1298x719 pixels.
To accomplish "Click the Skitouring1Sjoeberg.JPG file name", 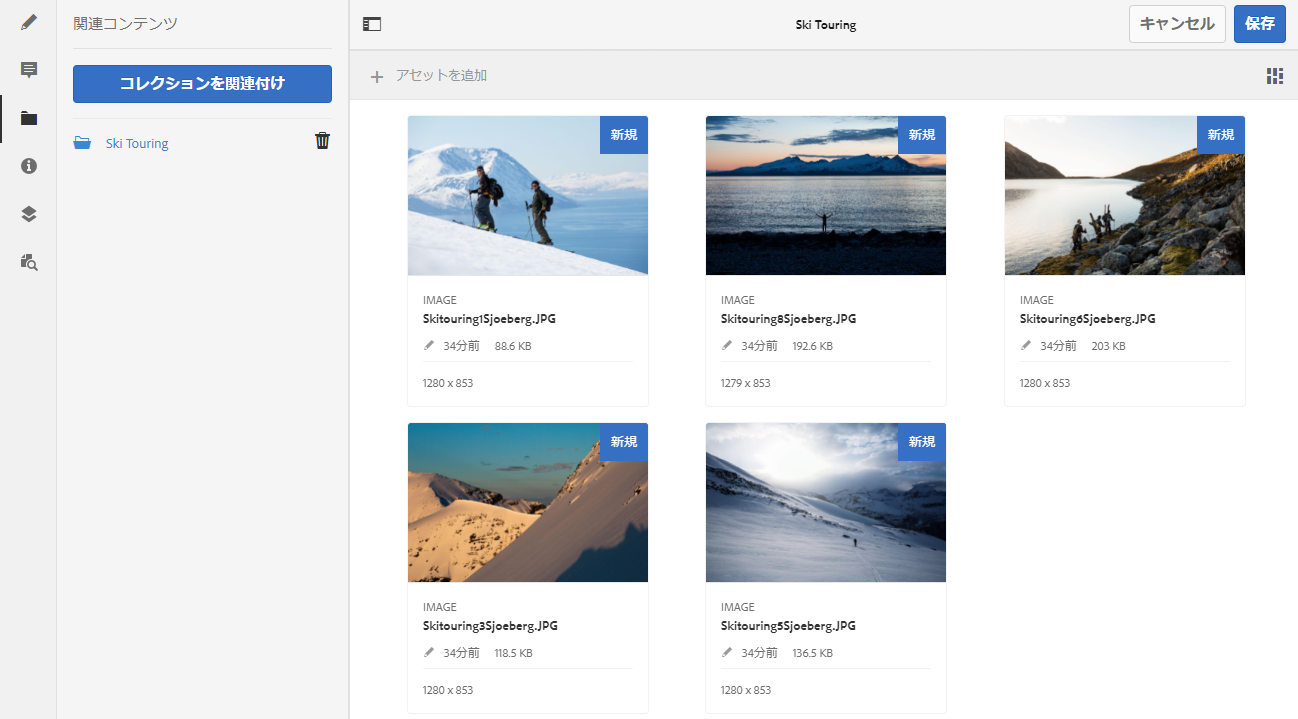I will coord(490,319).
